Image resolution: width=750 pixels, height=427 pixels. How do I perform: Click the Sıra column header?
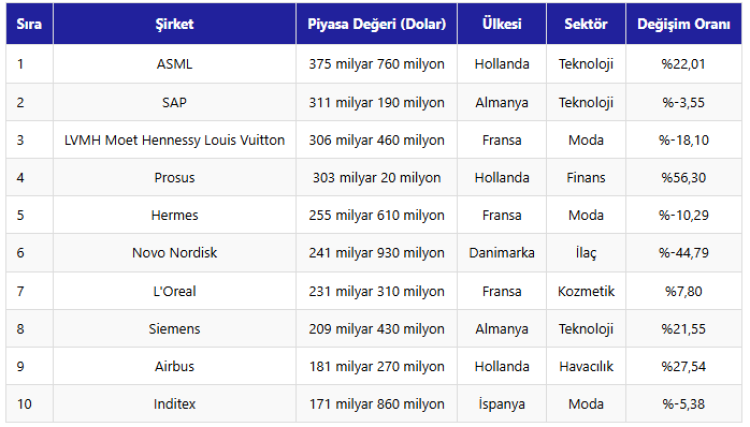pos(28,25)
